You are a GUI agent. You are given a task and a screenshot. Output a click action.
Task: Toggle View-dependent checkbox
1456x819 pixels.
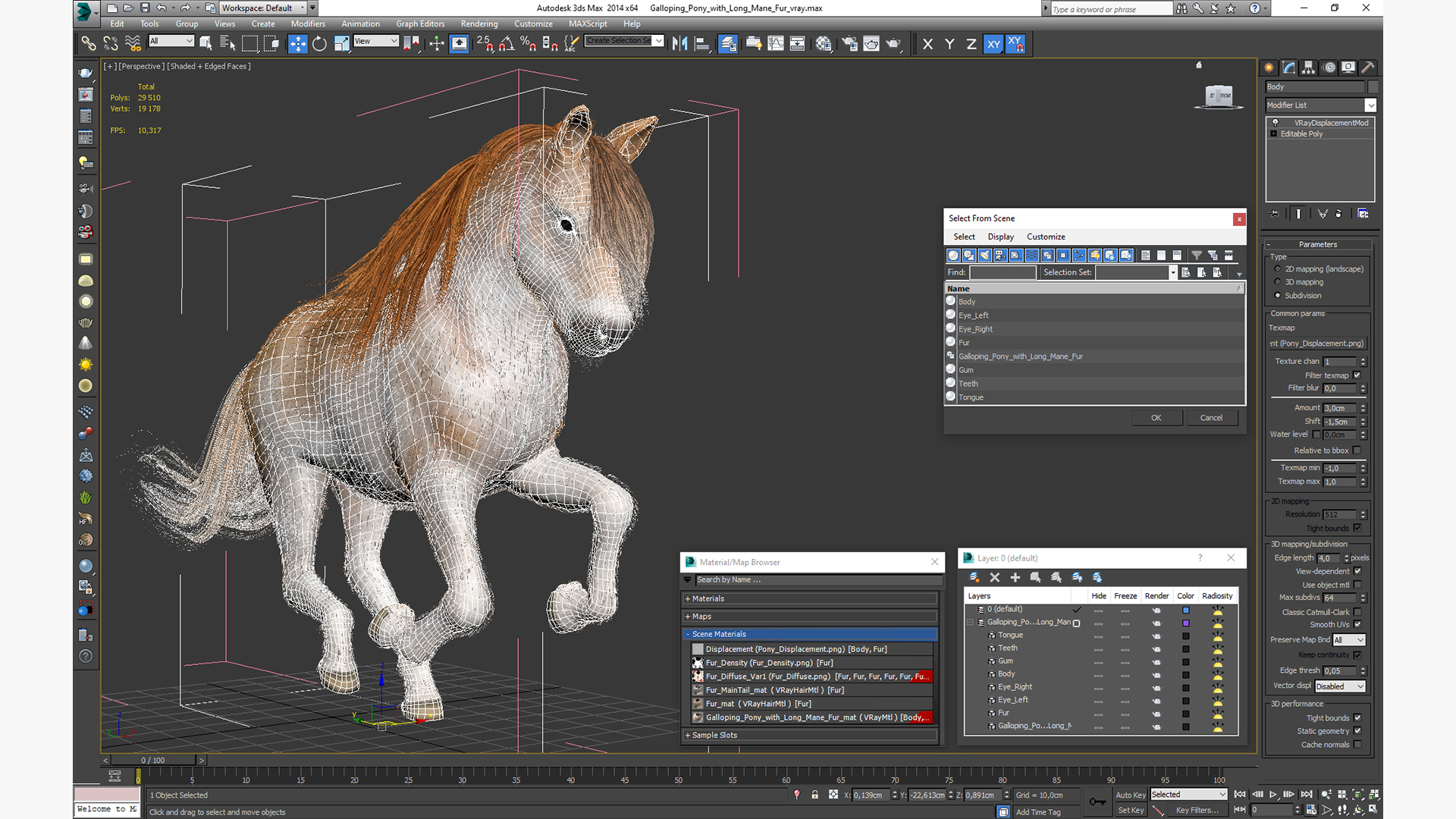(1357, 571)
